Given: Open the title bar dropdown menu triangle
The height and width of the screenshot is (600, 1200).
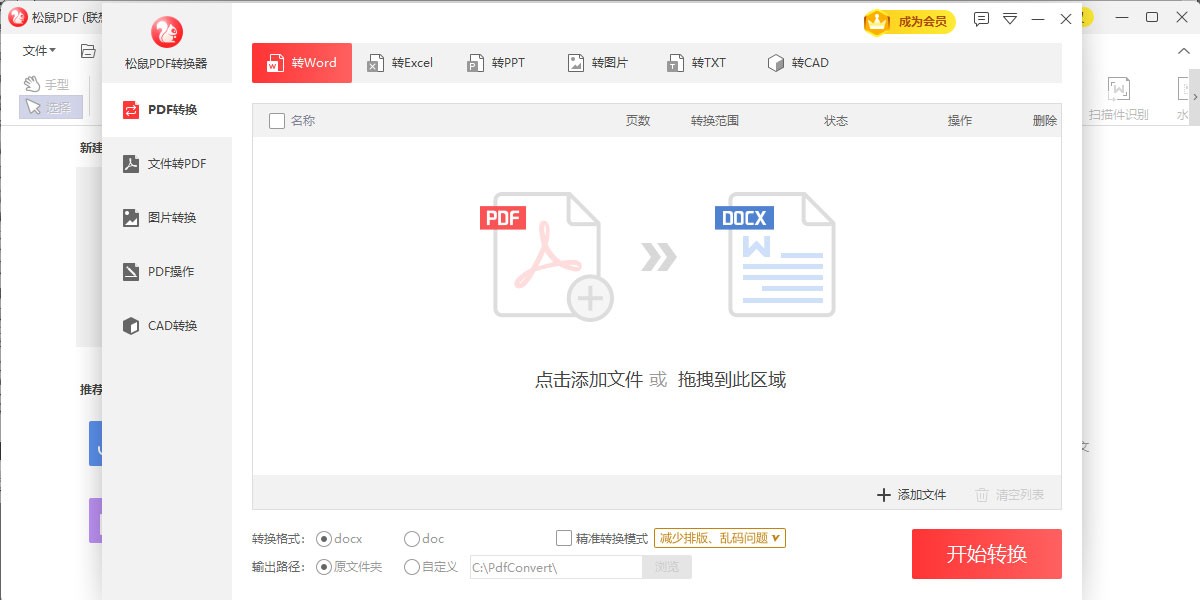Looking at the screenshot, I should pyautogui.click(x=1010, y=19).
